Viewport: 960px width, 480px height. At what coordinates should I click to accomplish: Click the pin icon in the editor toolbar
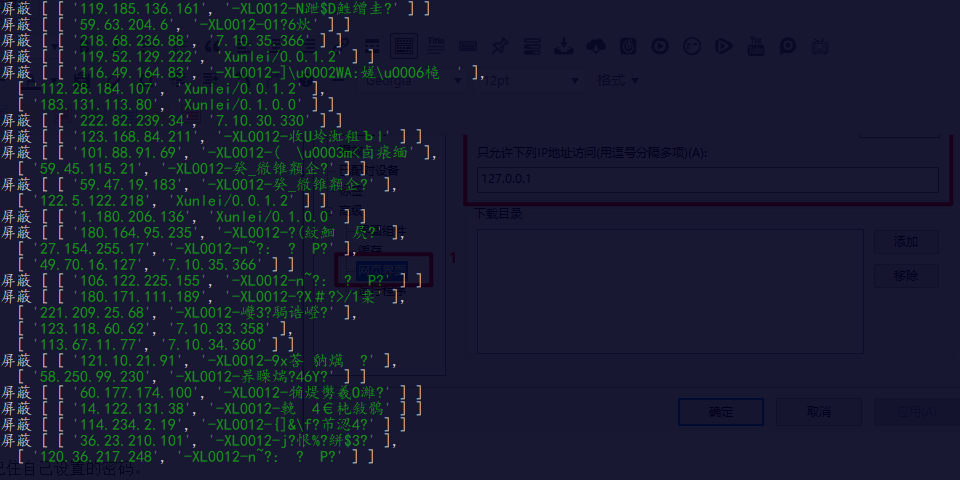pos(500,46)
